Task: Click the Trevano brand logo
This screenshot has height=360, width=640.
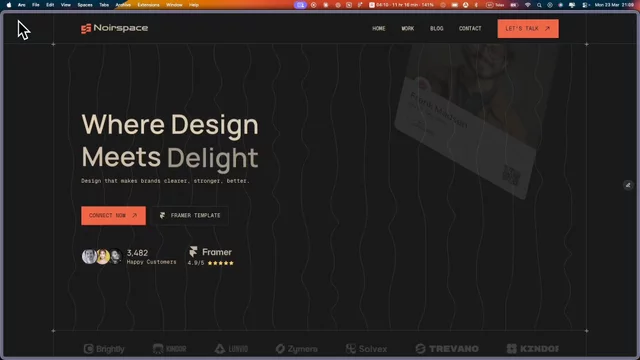Action: pyautogui.click(x=447, y=349)
